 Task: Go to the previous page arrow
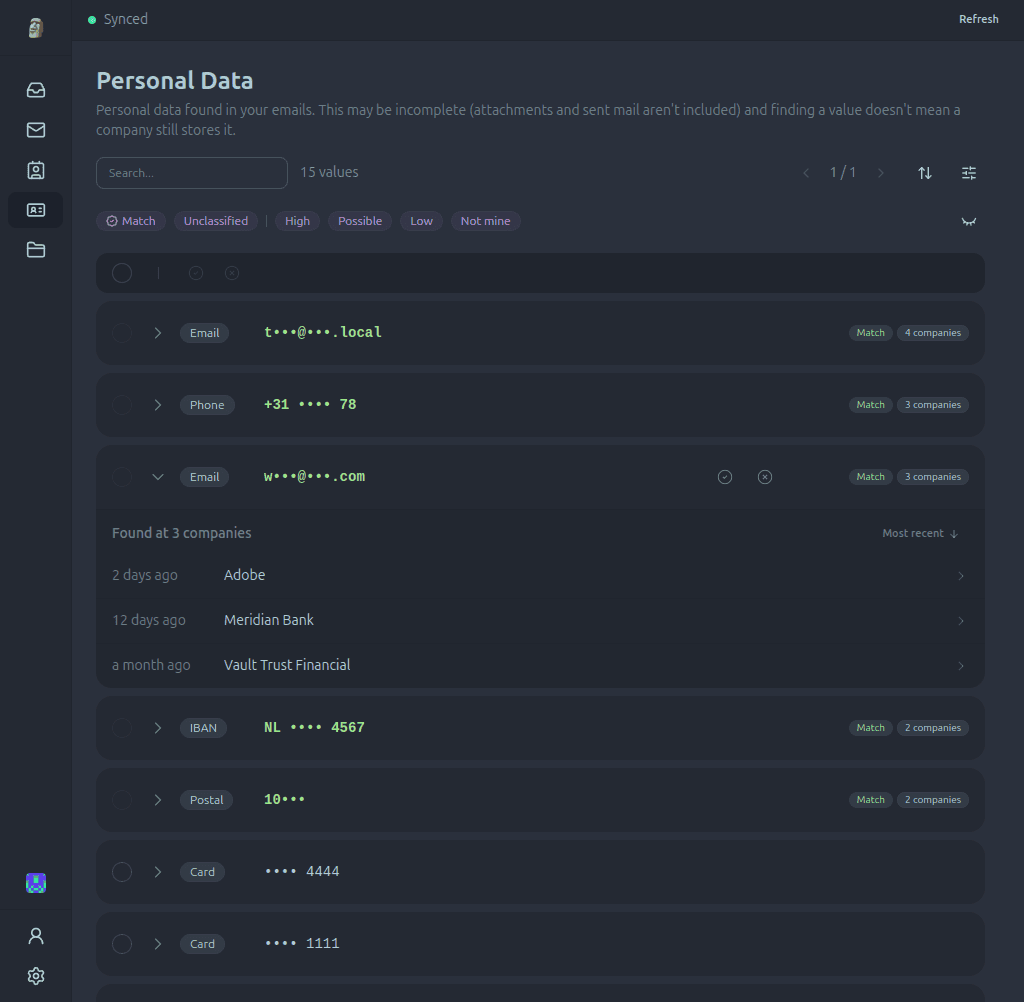pyautogui.click(x=806, y=173)
